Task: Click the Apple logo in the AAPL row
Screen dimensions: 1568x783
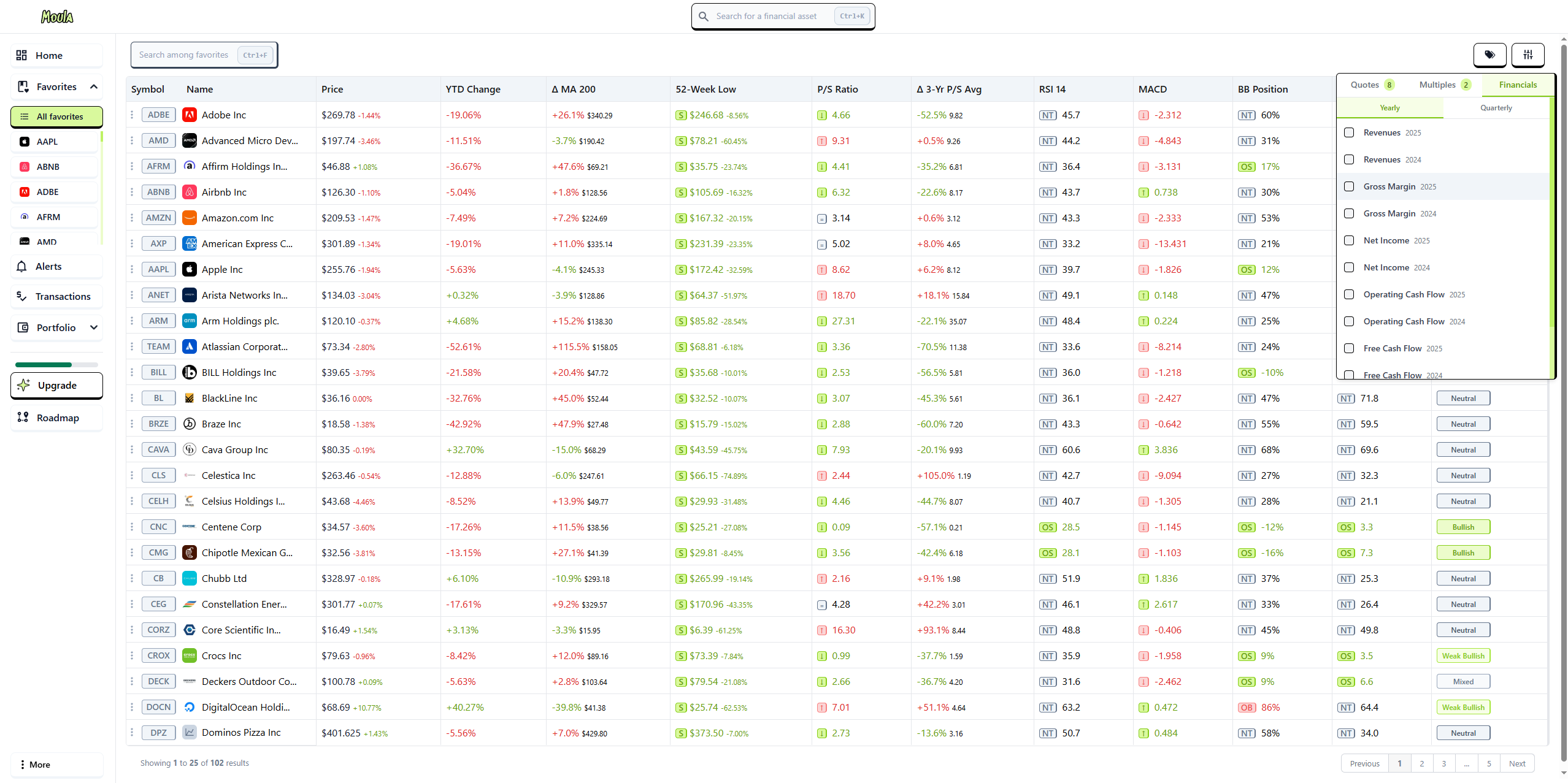Action: (x=190, y=269)
